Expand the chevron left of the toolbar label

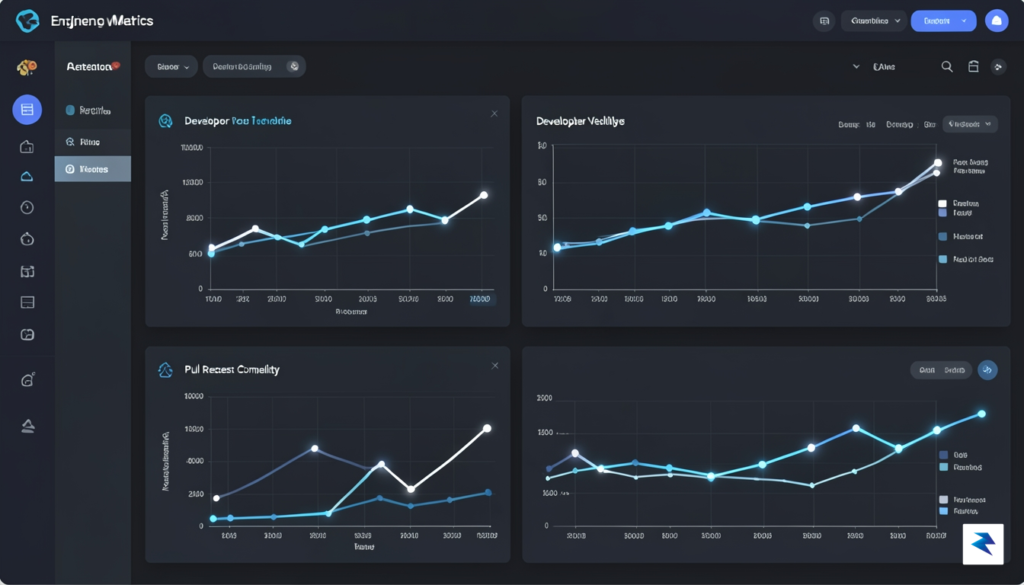pos(856,67)
